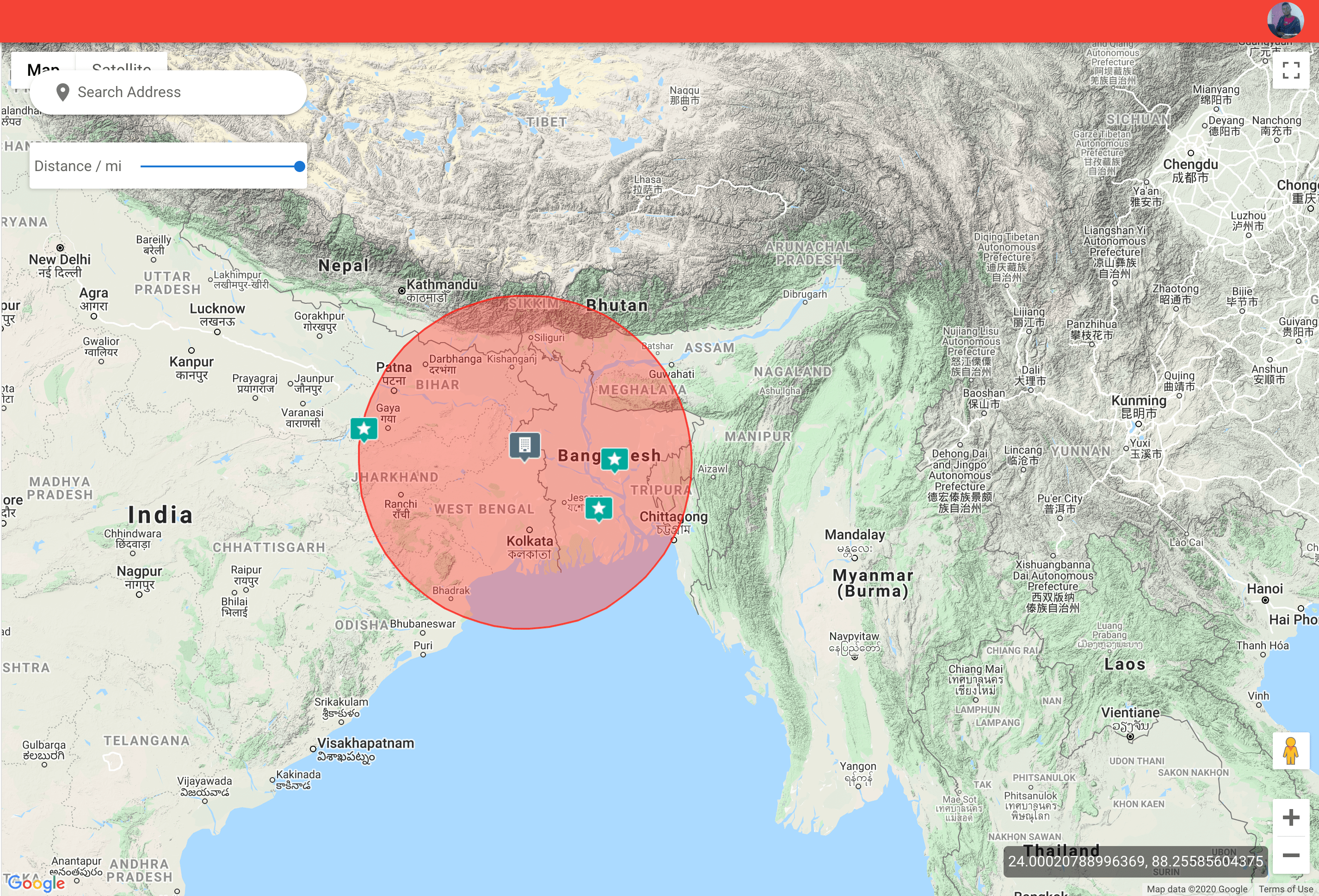Image resolution: width=1319 pixels, height=896 pixels.
Task: Zoom out with the minus button
Action: tap(1291, 854)
